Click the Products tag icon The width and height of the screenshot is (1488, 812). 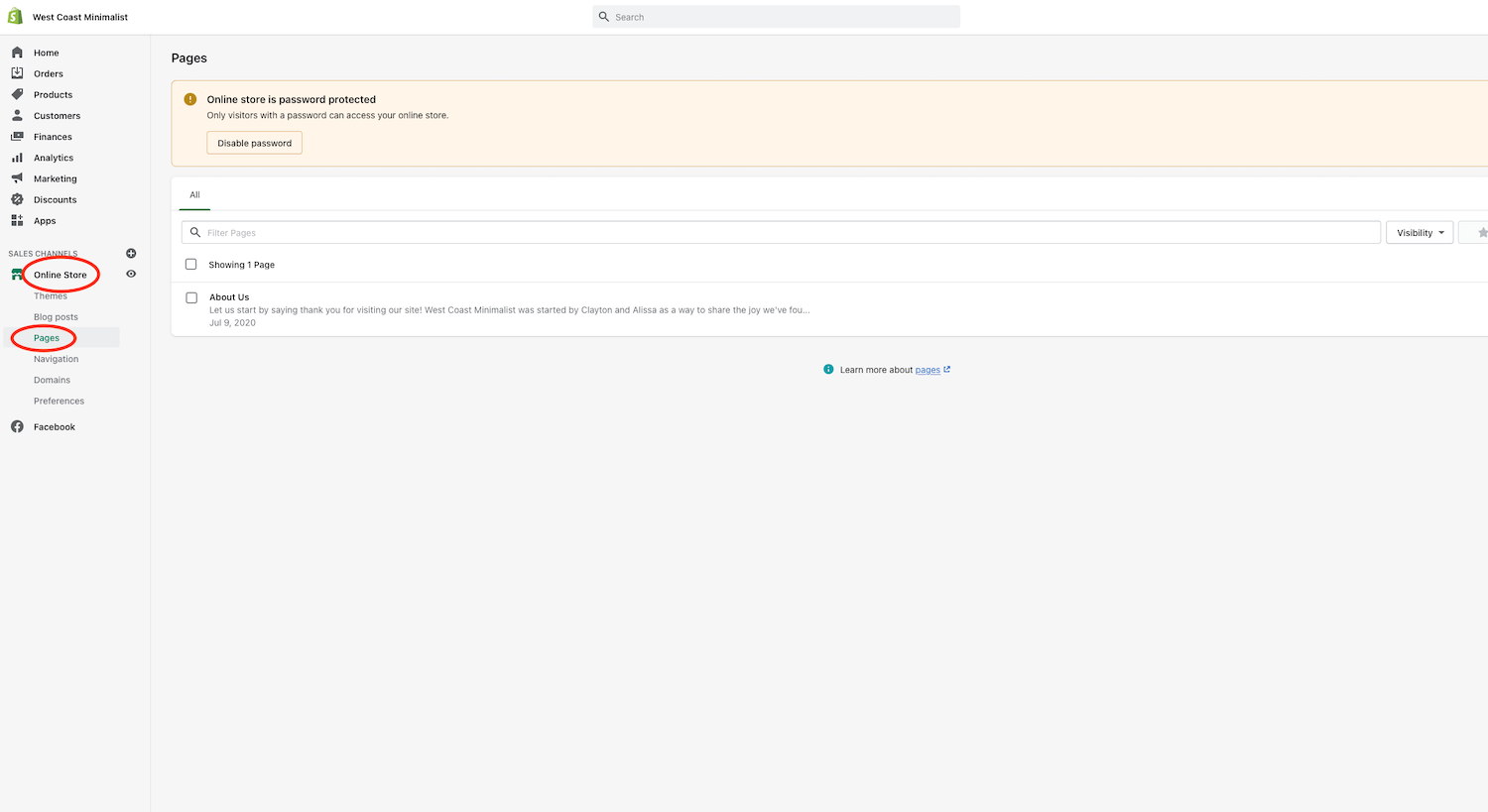[17, 94]
